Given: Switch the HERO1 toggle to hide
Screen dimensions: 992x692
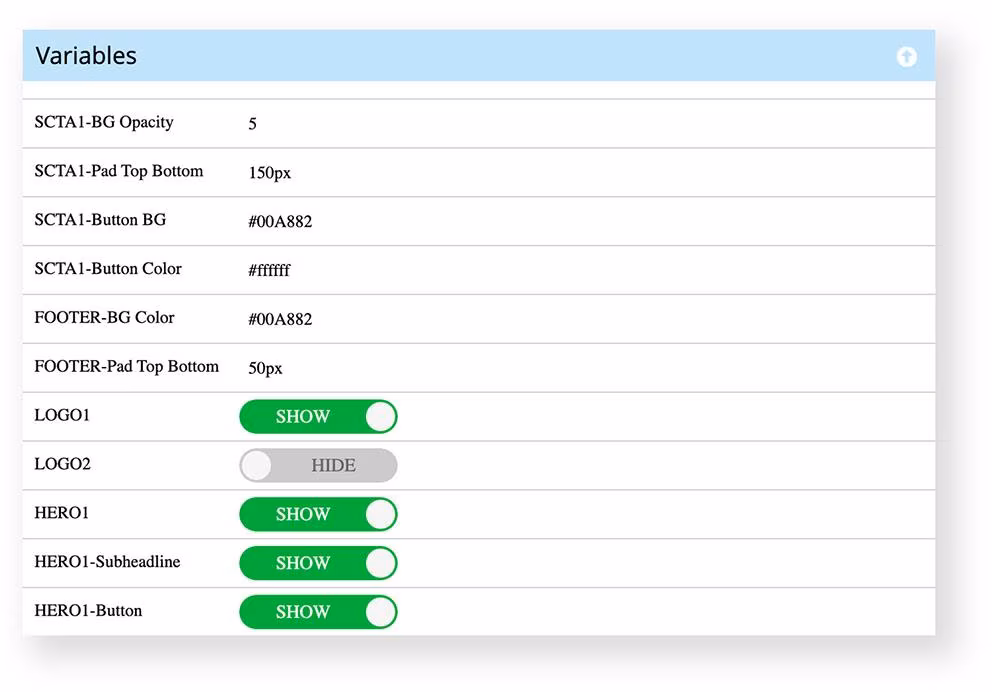Looking at the screenshot, I should click(318, 515).
